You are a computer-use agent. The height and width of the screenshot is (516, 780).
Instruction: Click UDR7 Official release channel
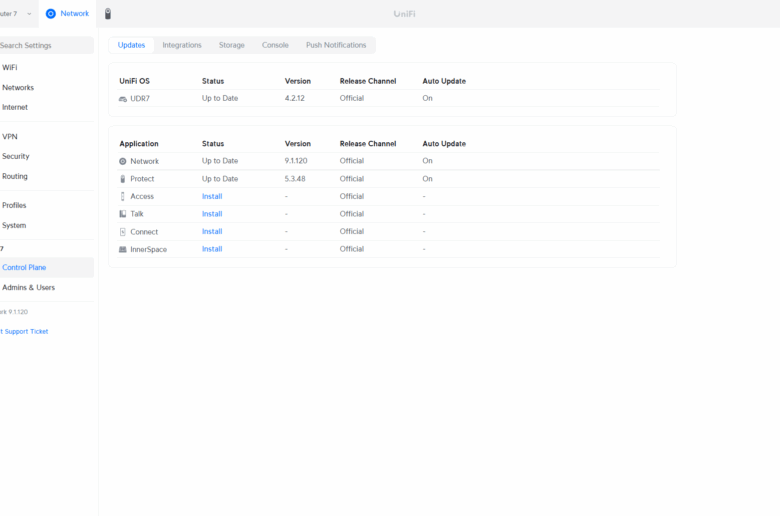[x=352, y=99]
